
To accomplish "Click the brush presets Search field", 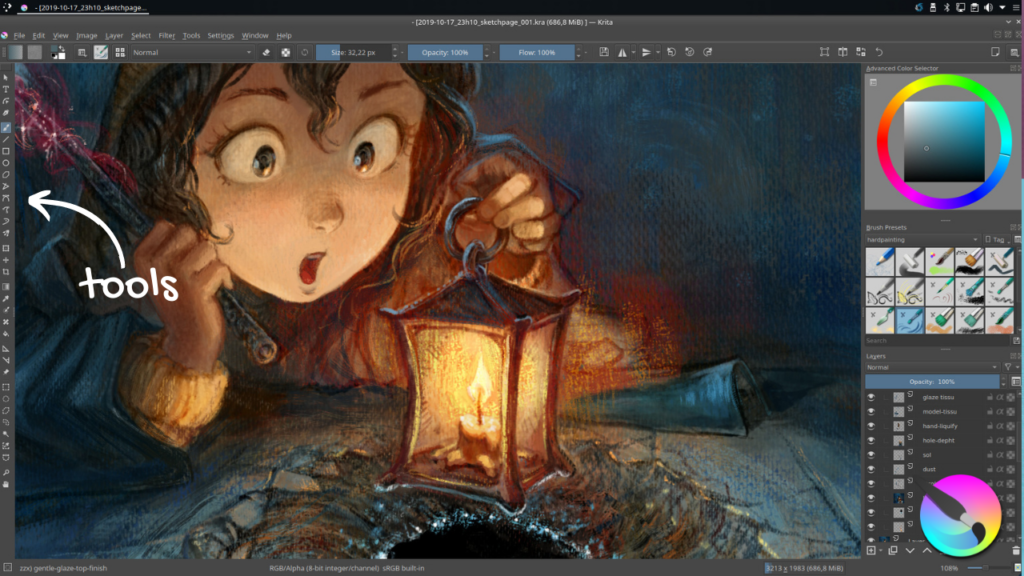I will pos(938,341).
